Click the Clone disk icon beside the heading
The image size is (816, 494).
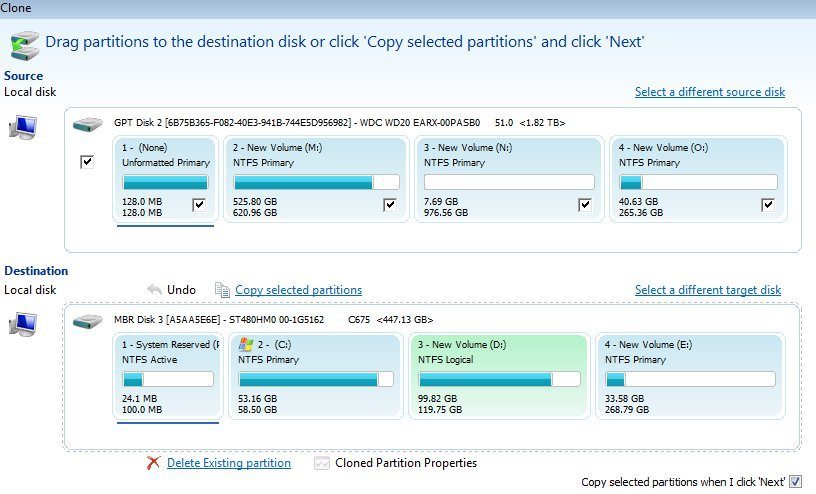24,45
